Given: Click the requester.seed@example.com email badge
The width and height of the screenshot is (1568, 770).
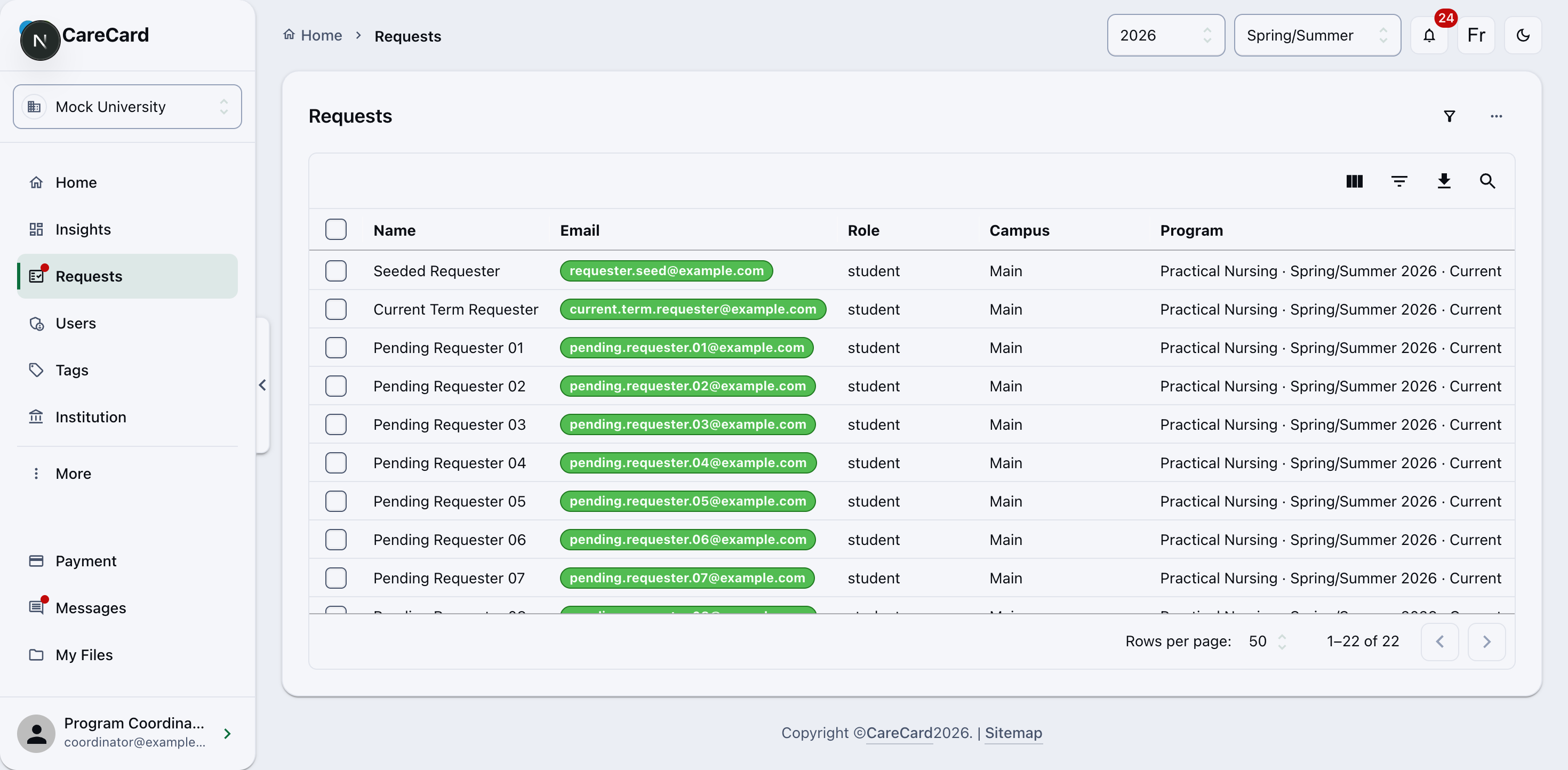Looking at the screenshot, I should click(667, 271).
